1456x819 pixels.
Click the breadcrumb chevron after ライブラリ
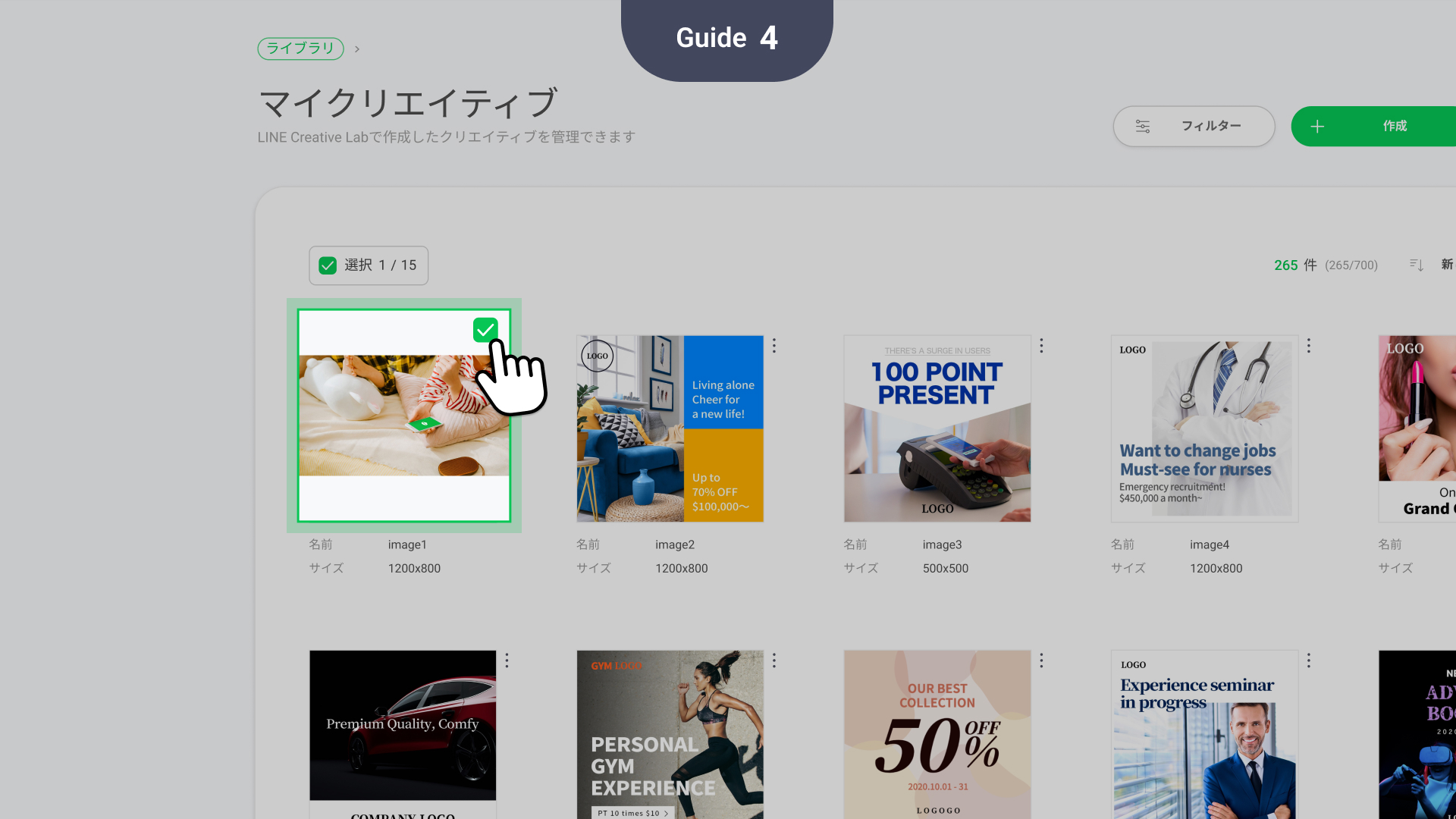click(x=357, y=49)
